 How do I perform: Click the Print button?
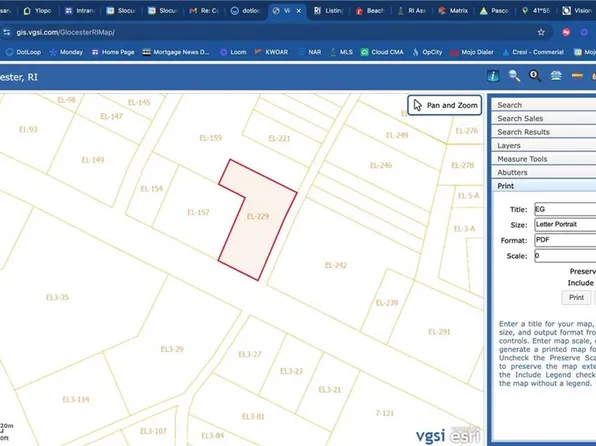pos(576,297)
